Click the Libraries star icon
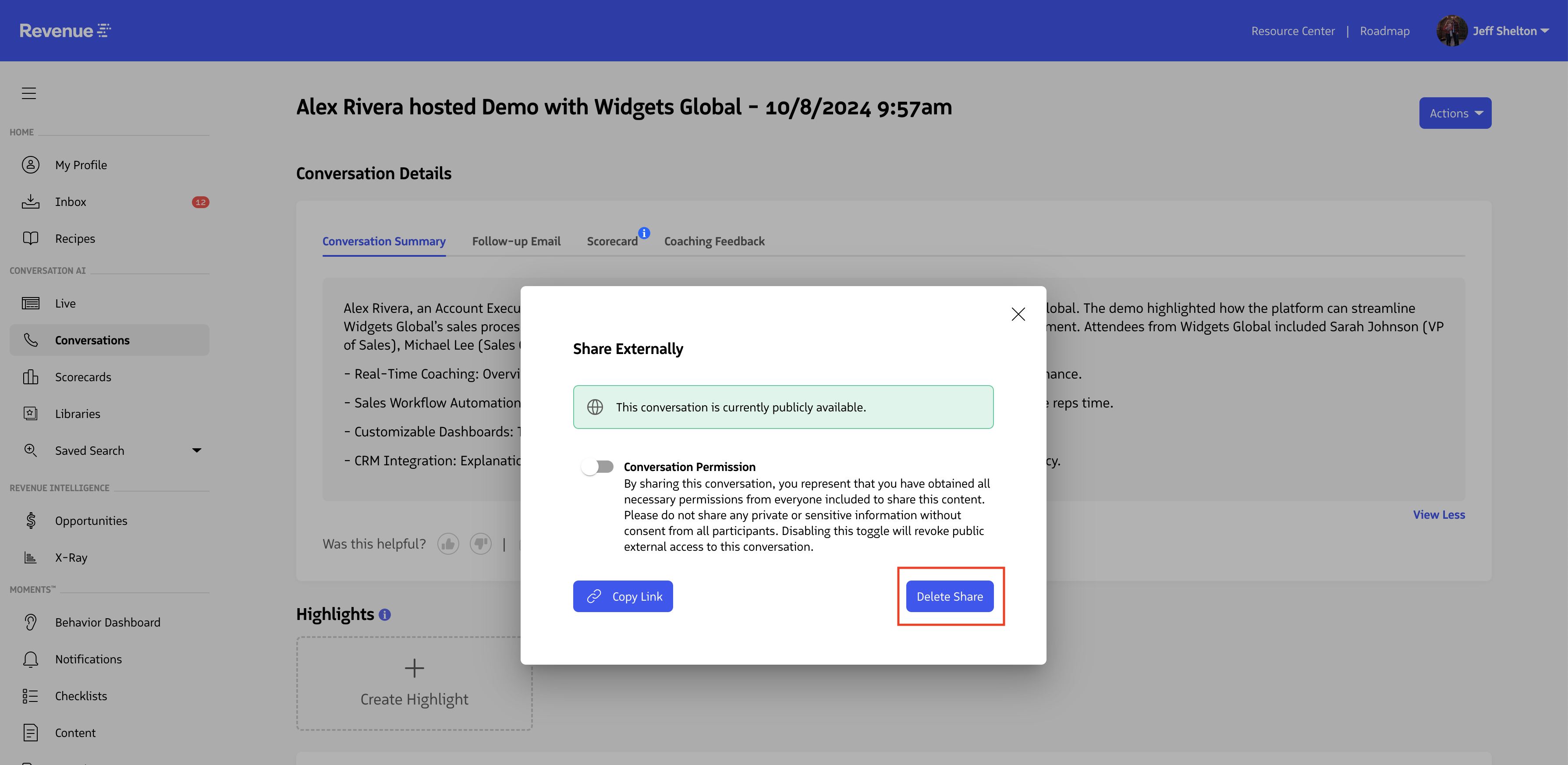Screen dimensions: 1568x765 [30, 413]
